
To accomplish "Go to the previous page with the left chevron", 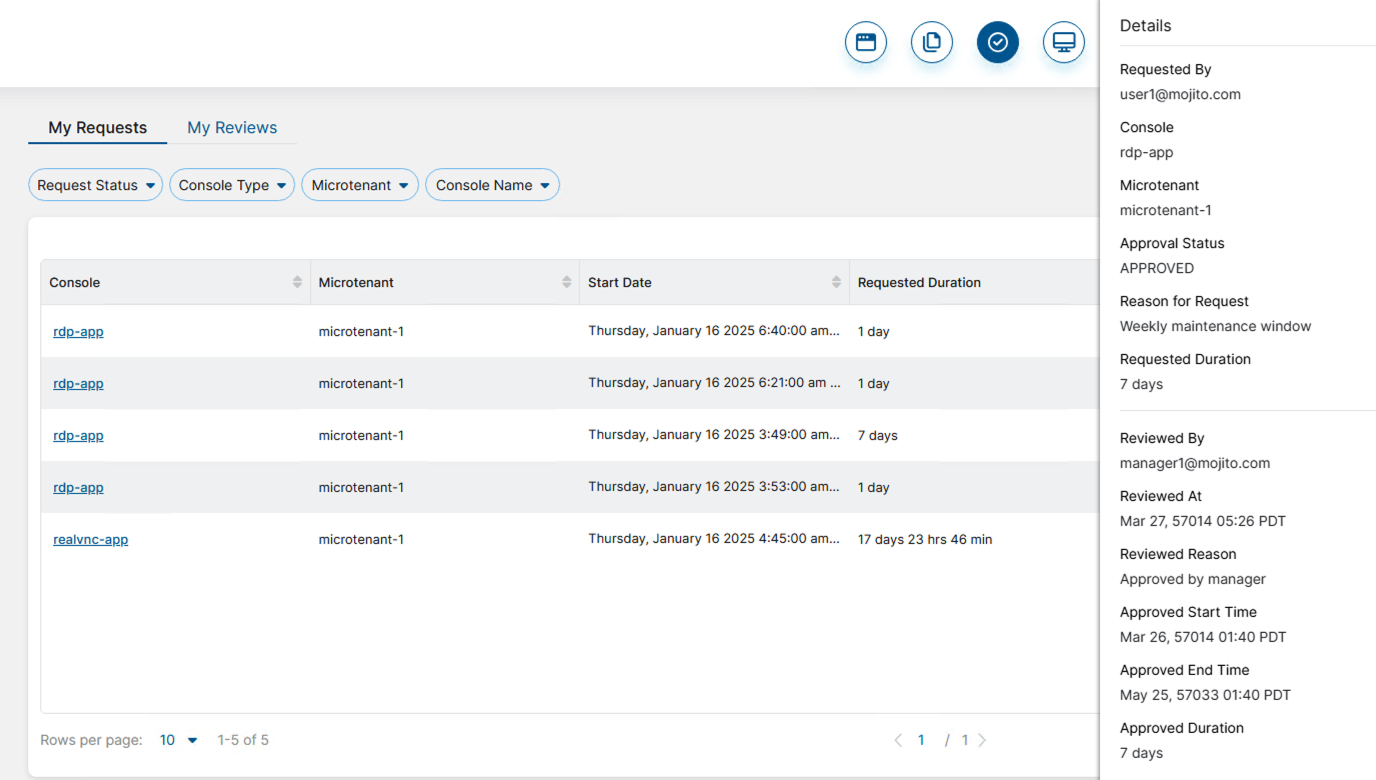I will (x=898, y=740).
